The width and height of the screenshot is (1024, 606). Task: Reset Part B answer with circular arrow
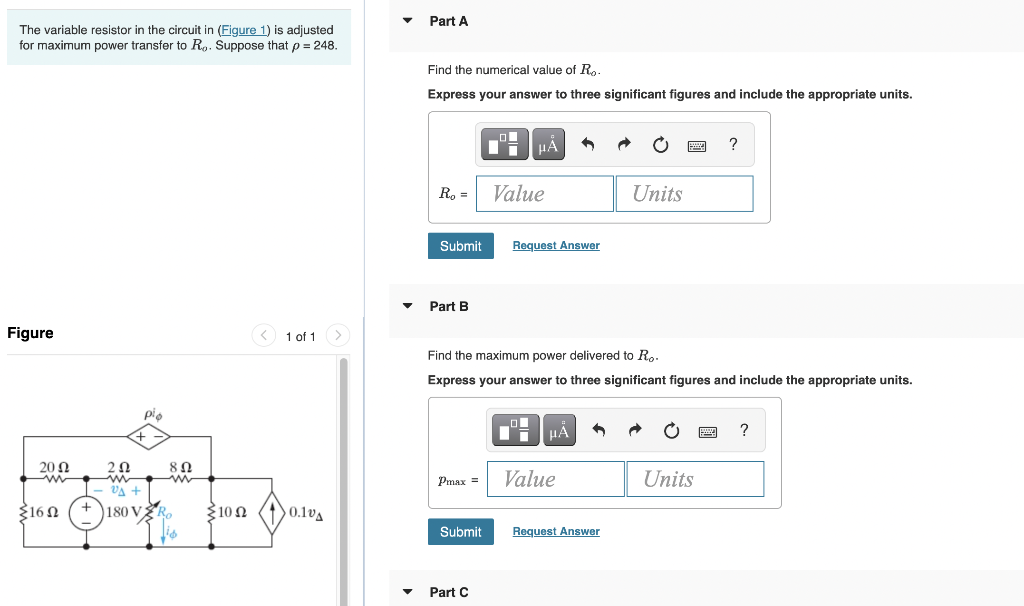[x=671, y=430]
